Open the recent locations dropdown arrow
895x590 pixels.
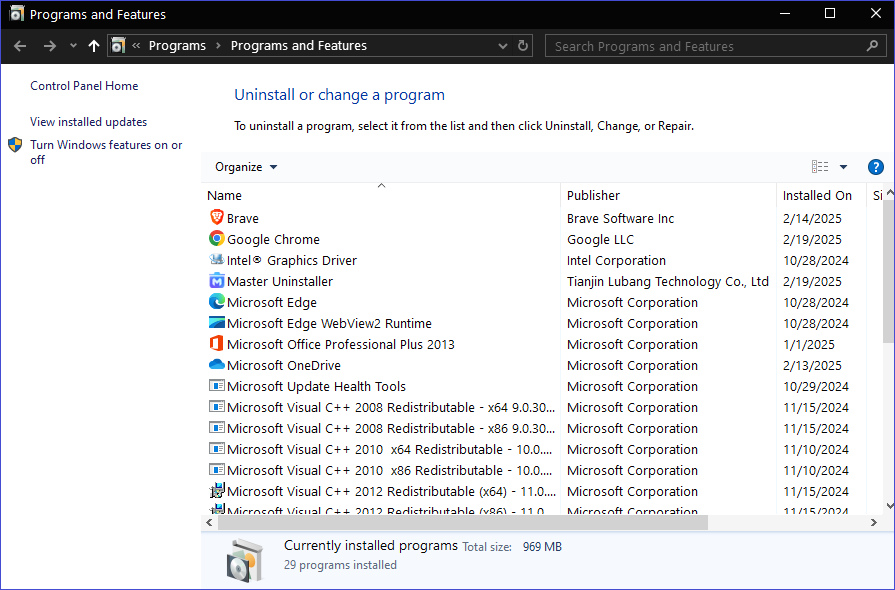tap(73, 46)
